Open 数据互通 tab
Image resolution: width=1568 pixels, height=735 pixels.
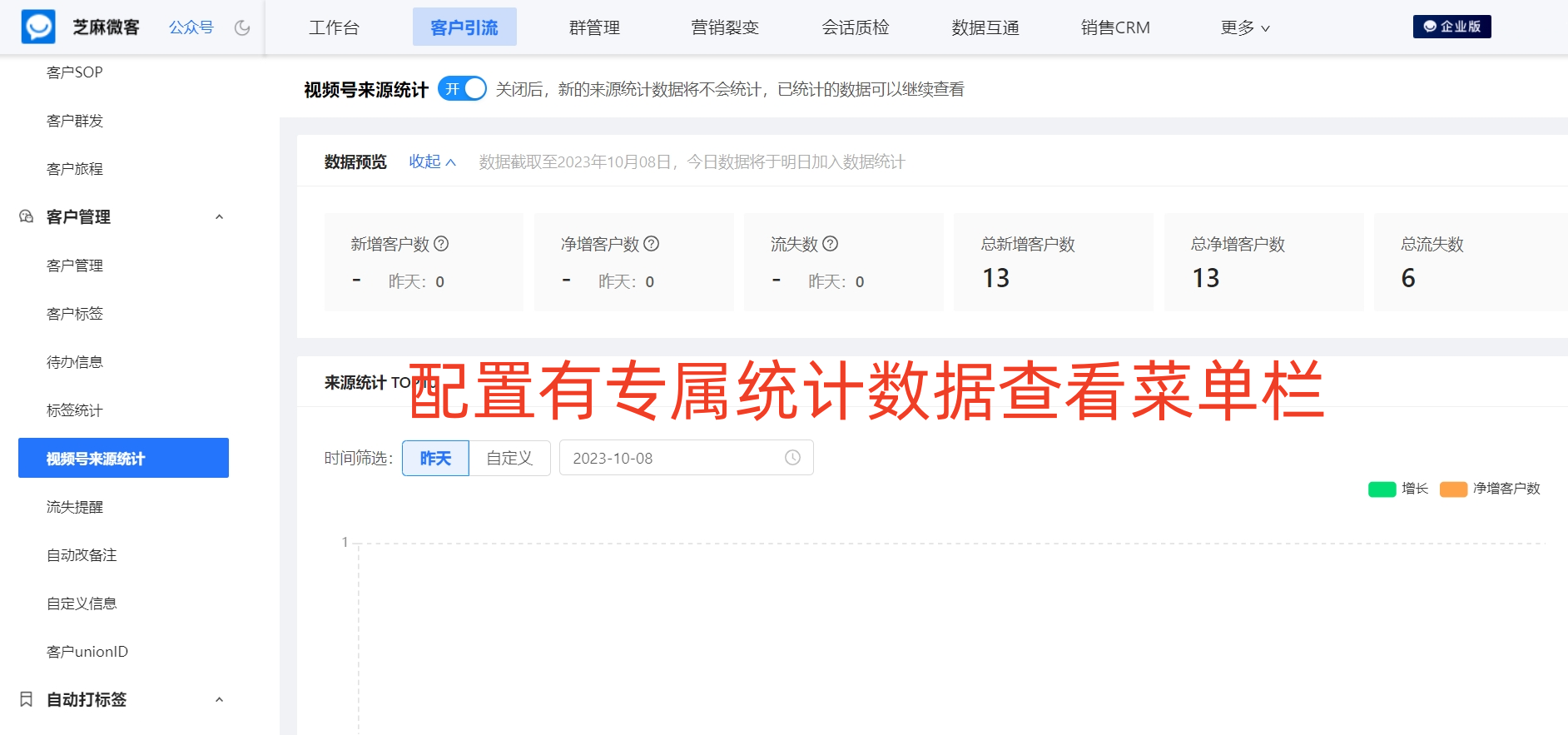coord(985,27)
